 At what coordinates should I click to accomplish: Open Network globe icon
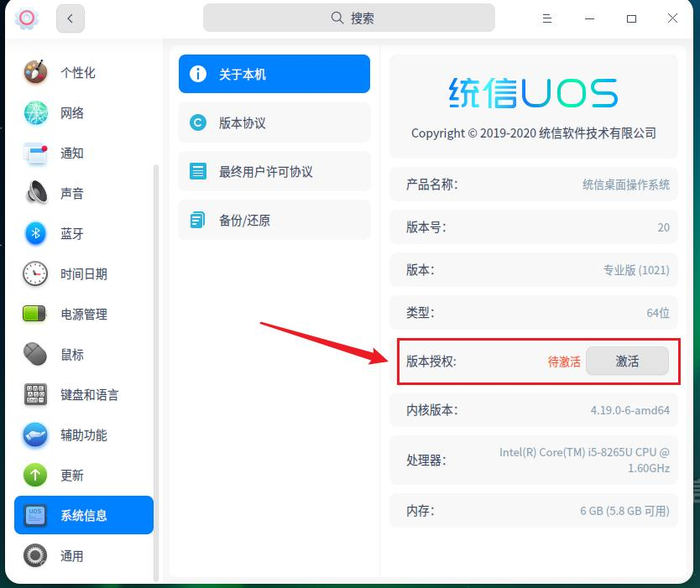(35, 113)
